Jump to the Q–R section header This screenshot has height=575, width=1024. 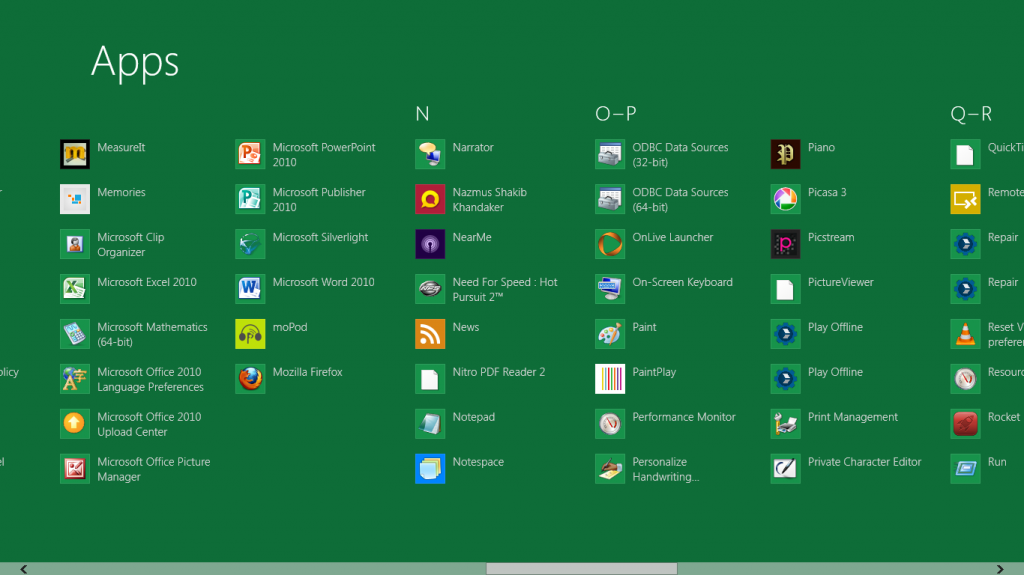pos(971,114)
